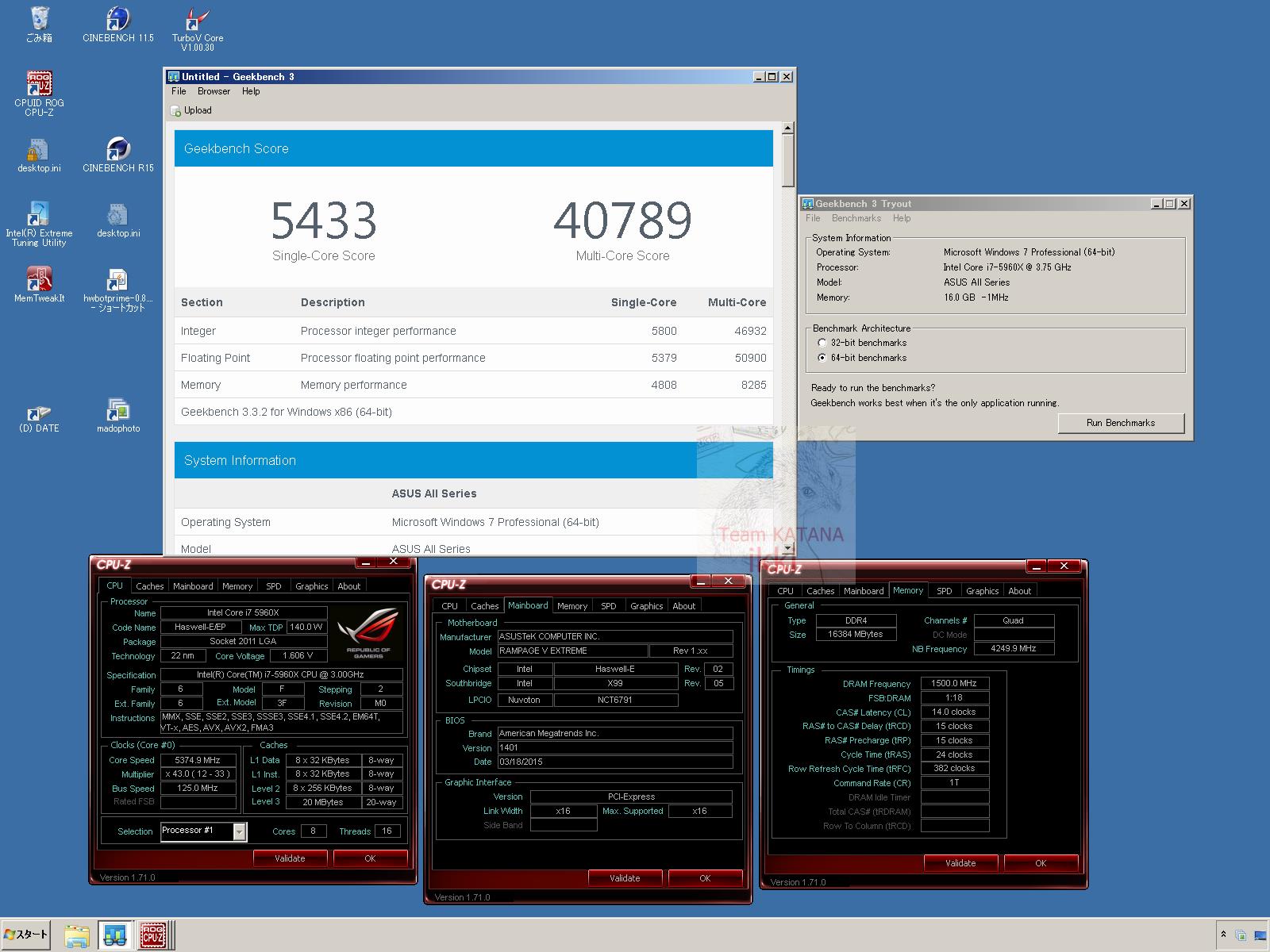Click Validate in middle CPU-Z window

[x=625, y=878]
